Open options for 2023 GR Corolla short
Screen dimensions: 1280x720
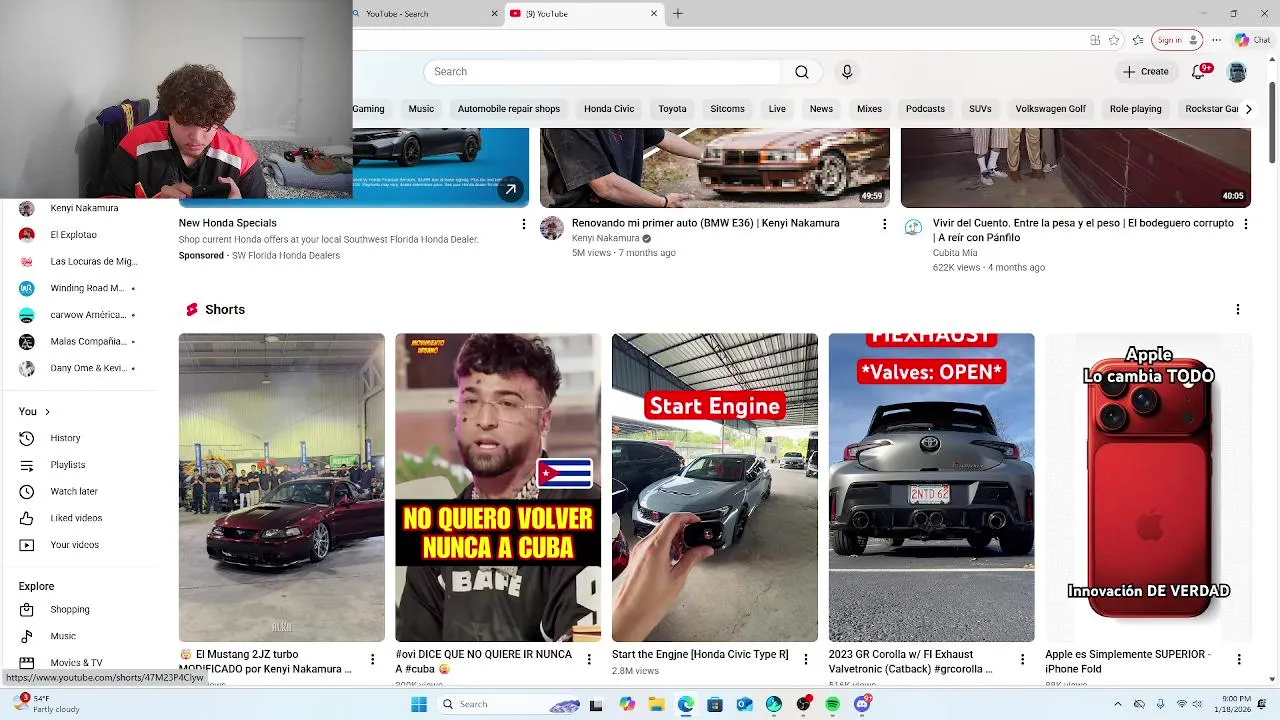click(1022, 659)
